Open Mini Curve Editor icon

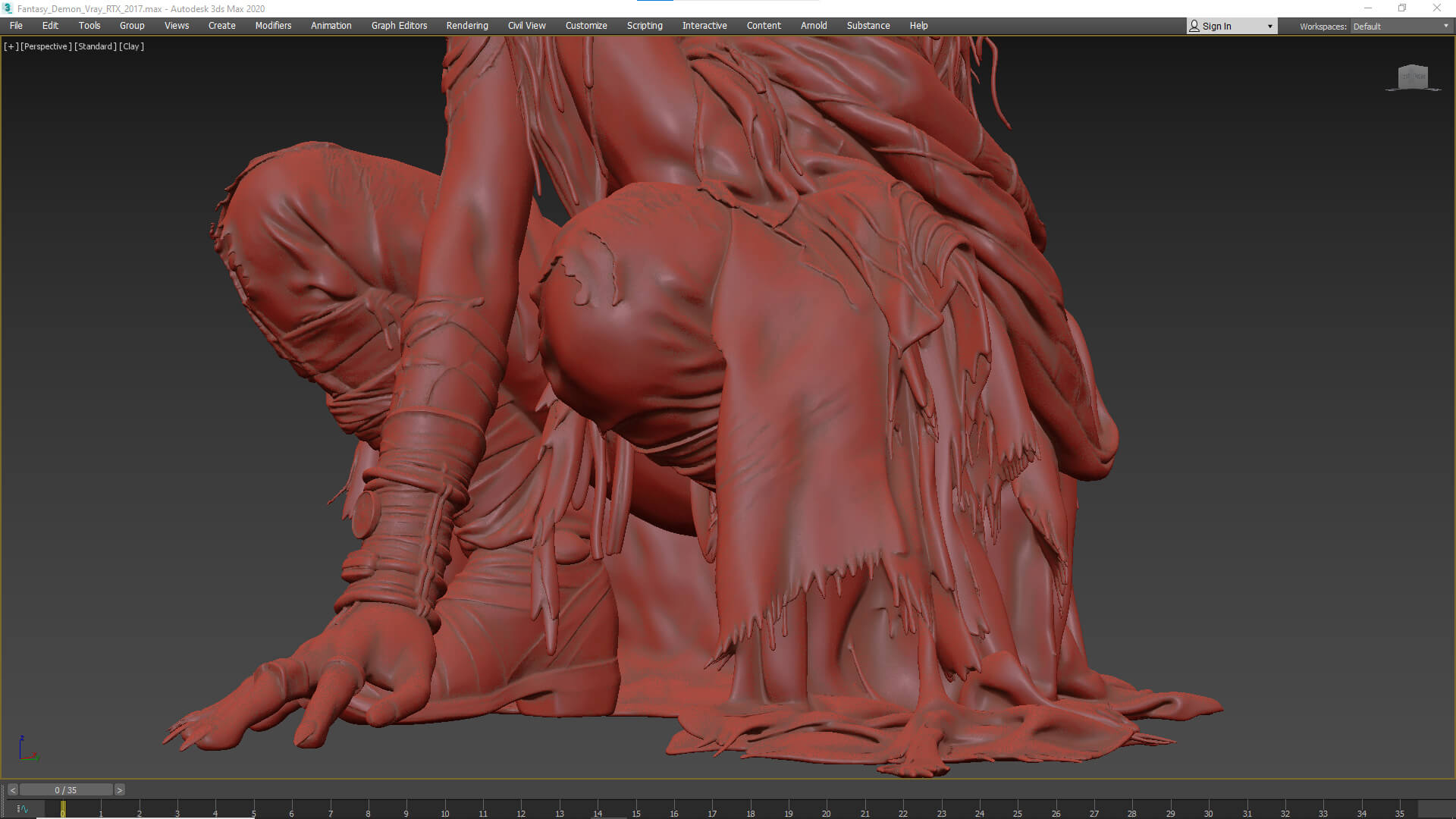click(22, 809)
